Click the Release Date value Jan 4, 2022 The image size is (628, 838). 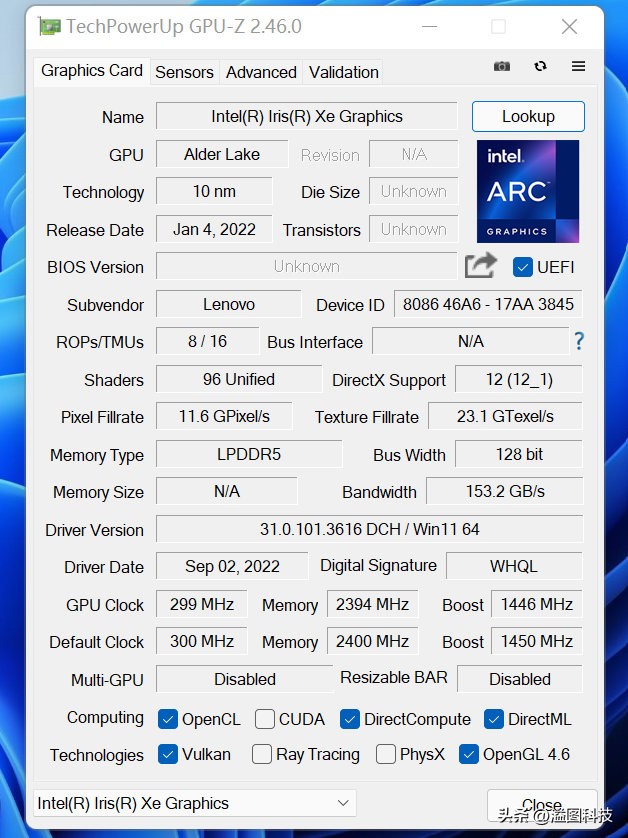pyautogui.click(x=214, y=229)
